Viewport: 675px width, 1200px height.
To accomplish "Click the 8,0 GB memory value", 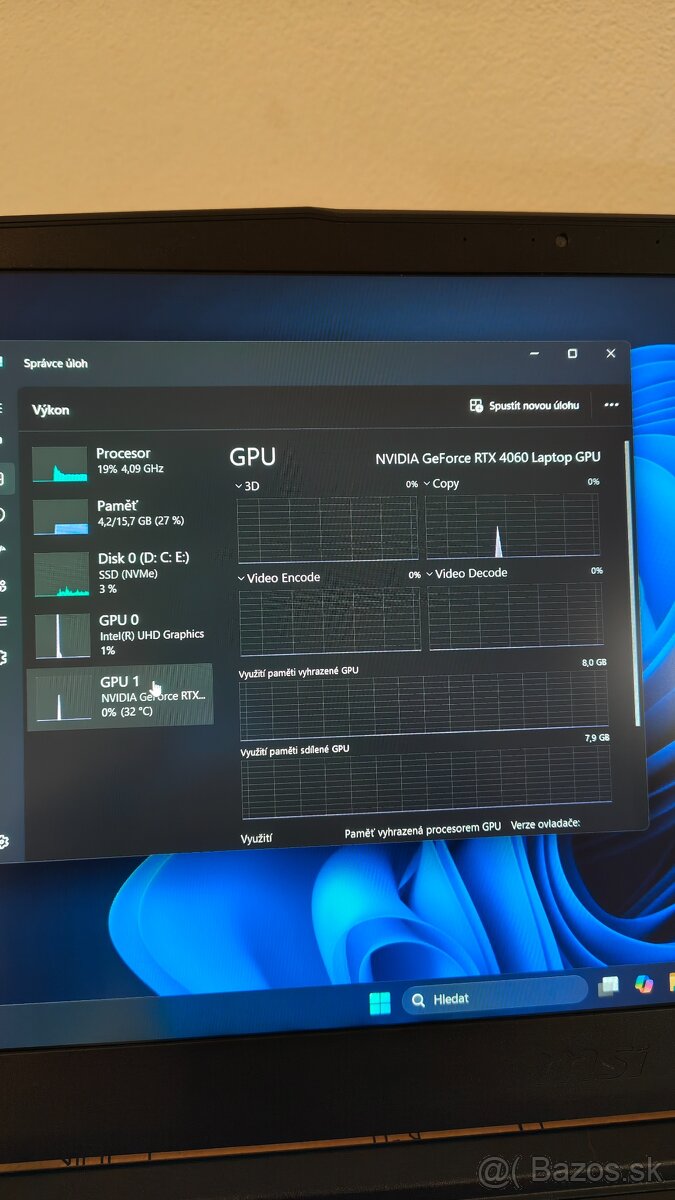I will click(594, 662).
